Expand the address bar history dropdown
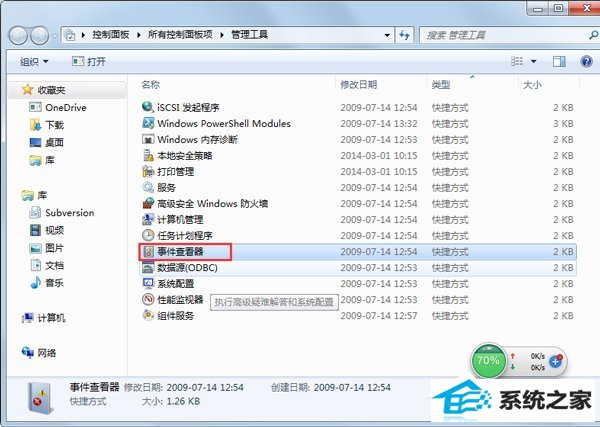This screenshot has width=600, height=427. point(387,35)
